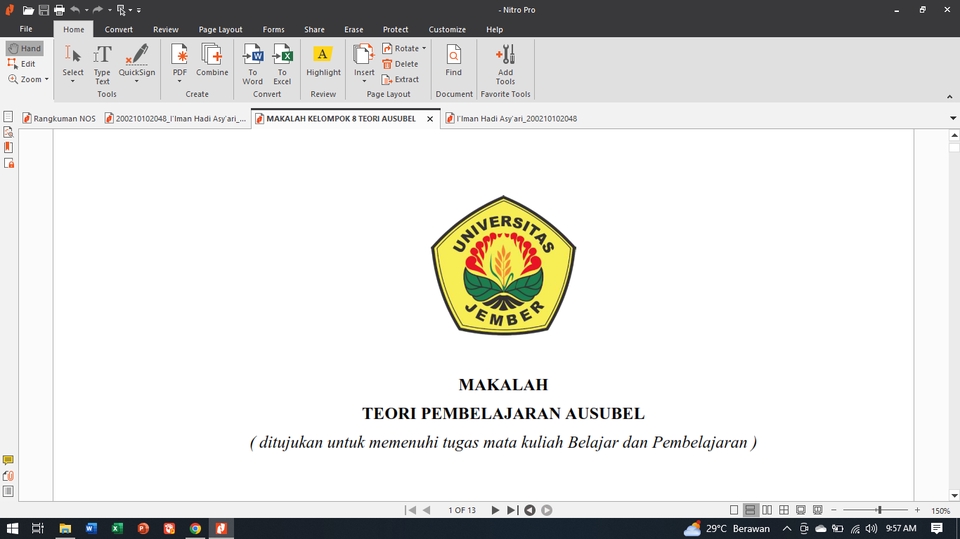Switch to the Convert ribbon tab
Image resolution: width=960 pixels, height=539 pixels.
pos(118,29)
